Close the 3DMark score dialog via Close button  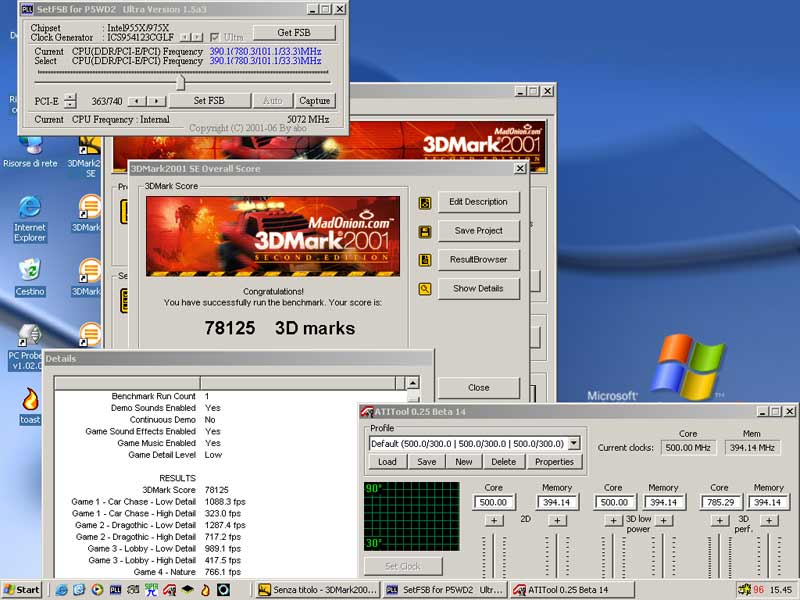(479, 388)
